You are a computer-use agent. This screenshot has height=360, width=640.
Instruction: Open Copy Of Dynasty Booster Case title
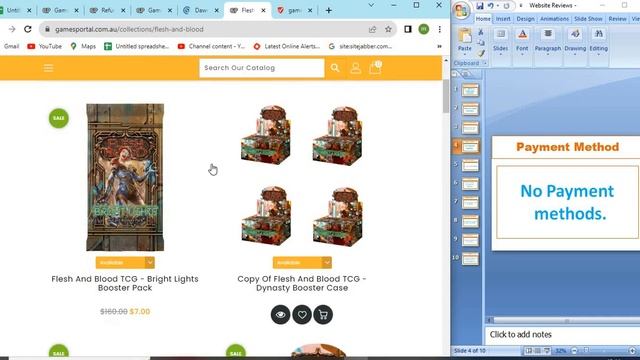click(302, 283)
